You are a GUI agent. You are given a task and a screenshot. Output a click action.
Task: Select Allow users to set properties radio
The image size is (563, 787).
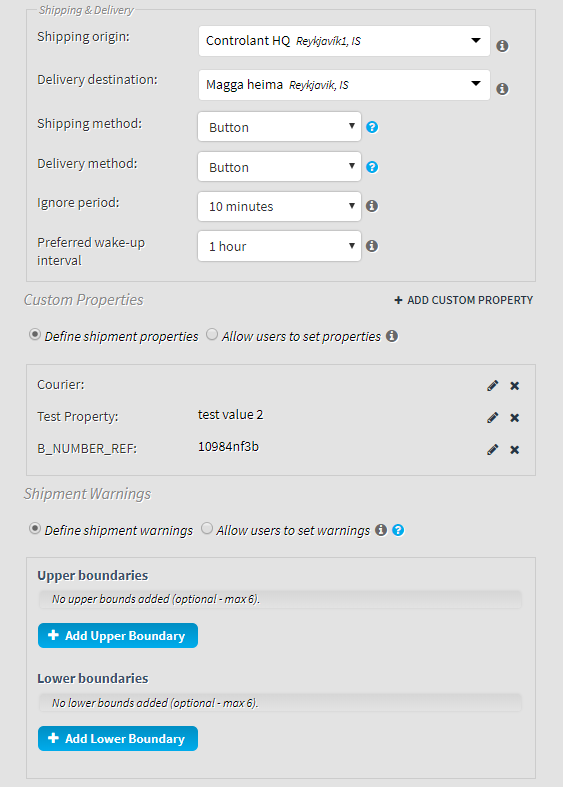(x=212, y=334)
